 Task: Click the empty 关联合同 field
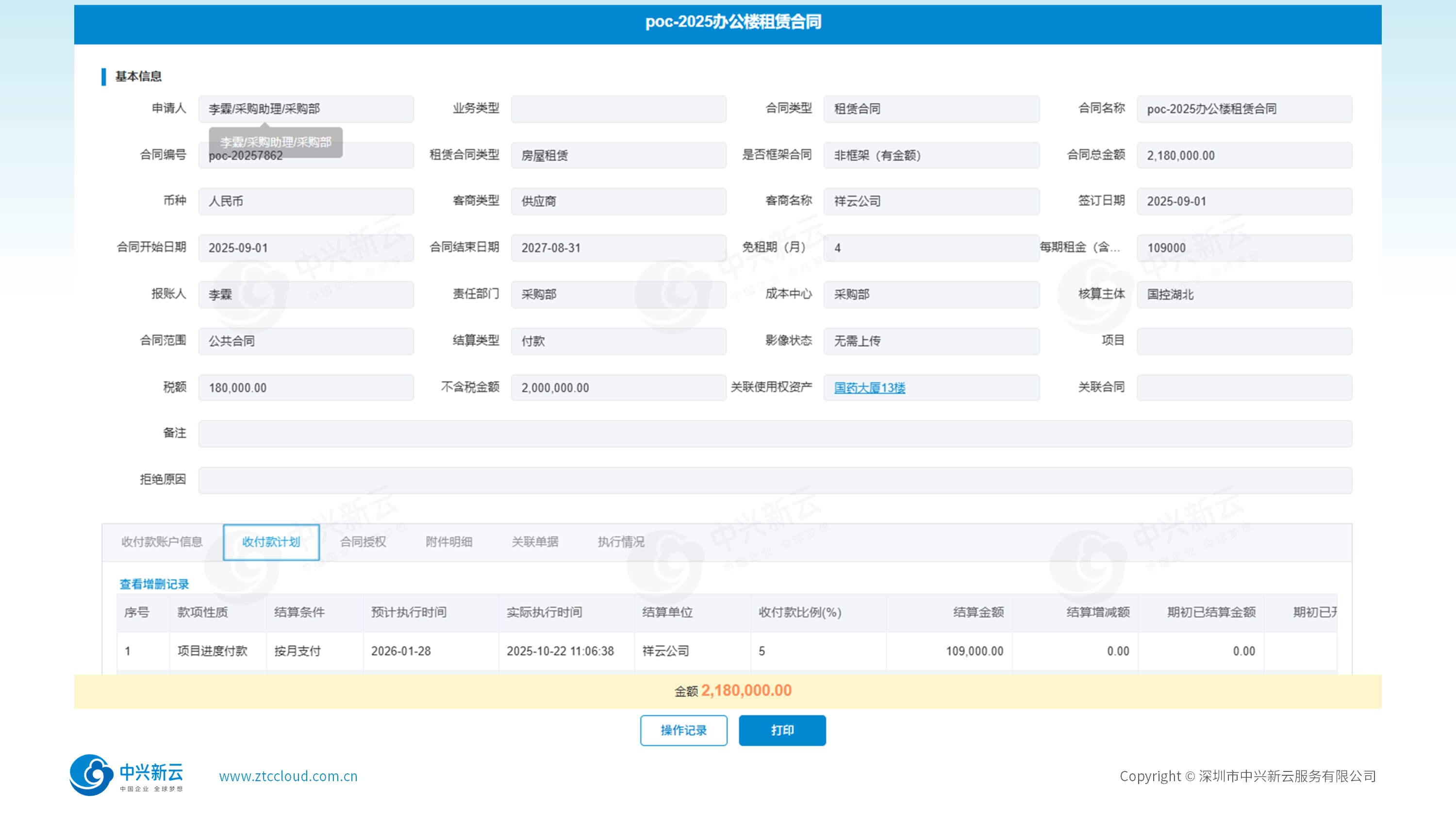click(1244, 388)
